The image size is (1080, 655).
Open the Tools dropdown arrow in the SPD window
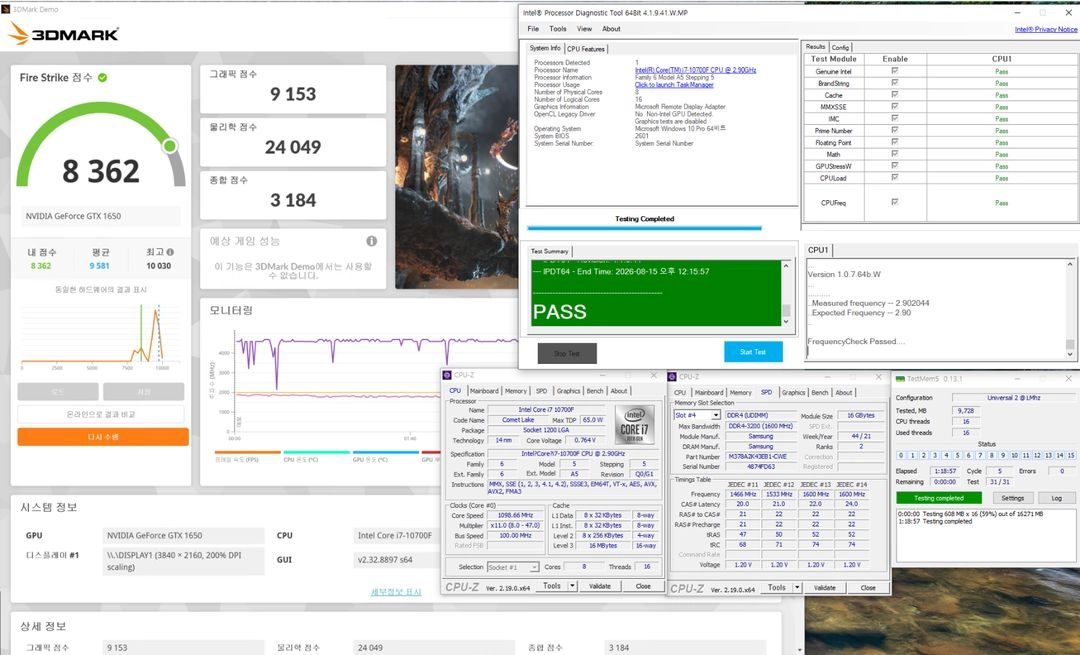coord(798,588)
